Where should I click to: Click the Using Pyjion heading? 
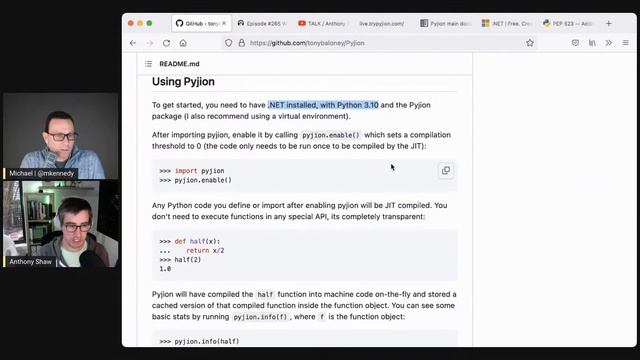point(183,82)
